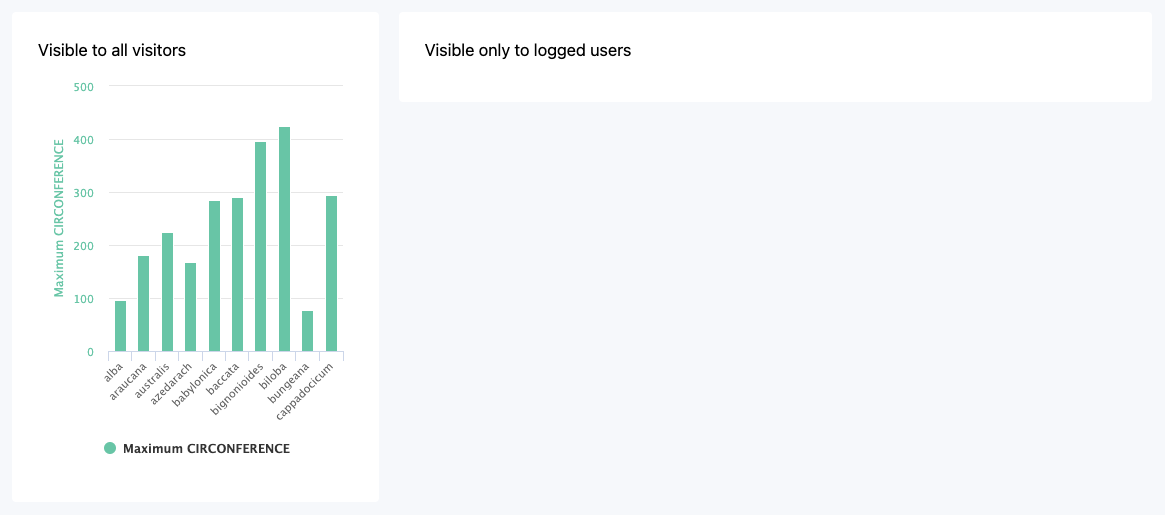The width and height of the screenshot is (1165, 515).
Task: Click the green legend dot
Action: click(110, 449)
